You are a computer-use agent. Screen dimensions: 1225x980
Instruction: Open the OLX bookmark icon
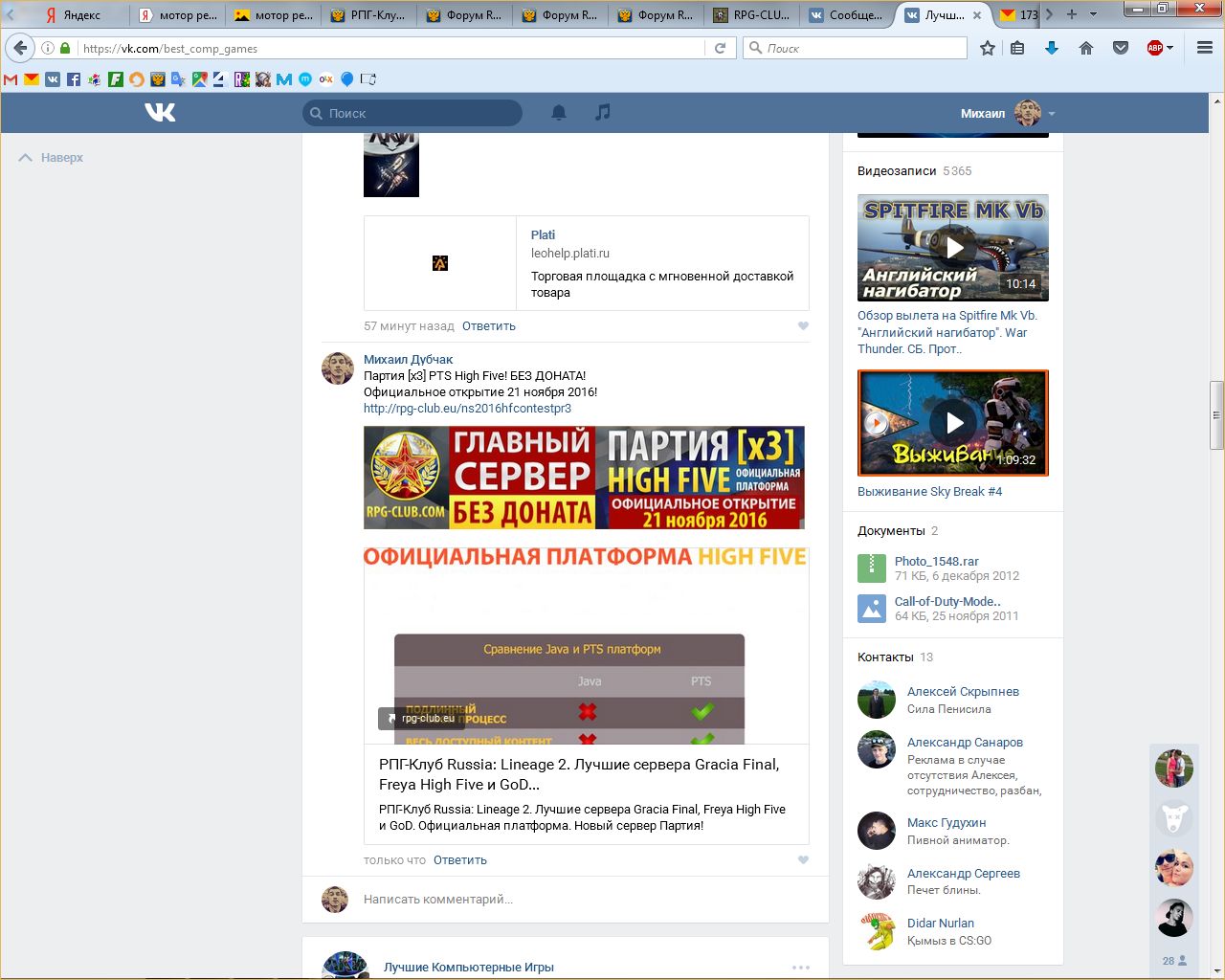[x=326, y=79]
